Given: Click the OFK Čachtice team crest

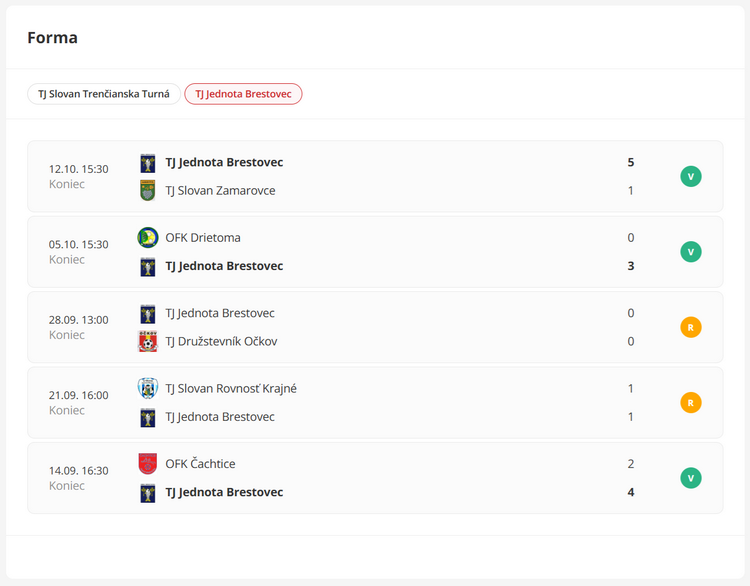Looking at the screenshot, I should [148, 464].
